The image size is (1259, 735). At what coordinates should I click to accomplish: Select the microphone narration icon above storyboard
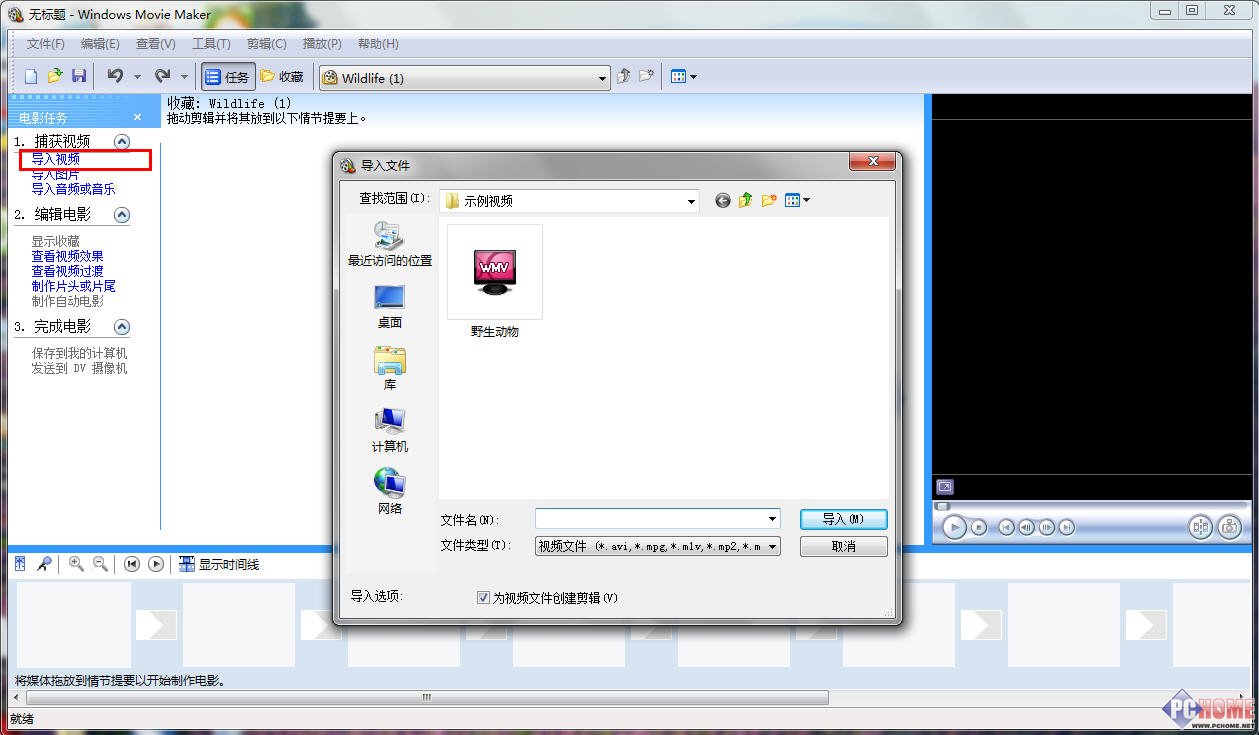(44, 563)
